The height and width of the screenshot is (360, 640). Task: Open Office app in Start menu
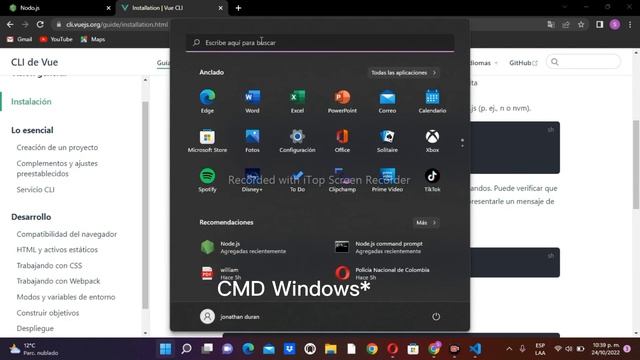342,140
